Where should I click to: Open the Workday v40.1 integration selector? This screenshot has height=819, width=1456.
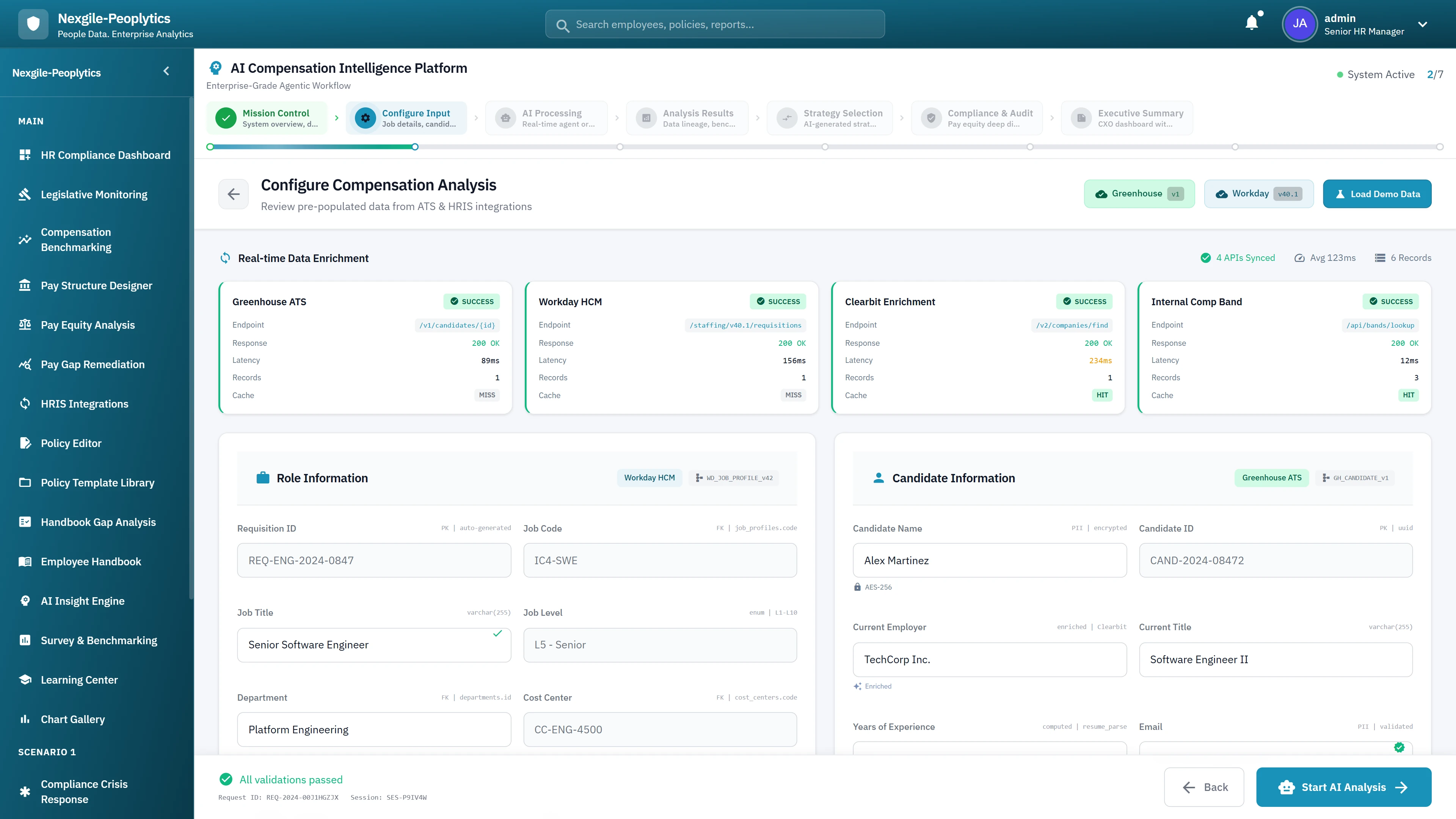tap(1258, 193)
